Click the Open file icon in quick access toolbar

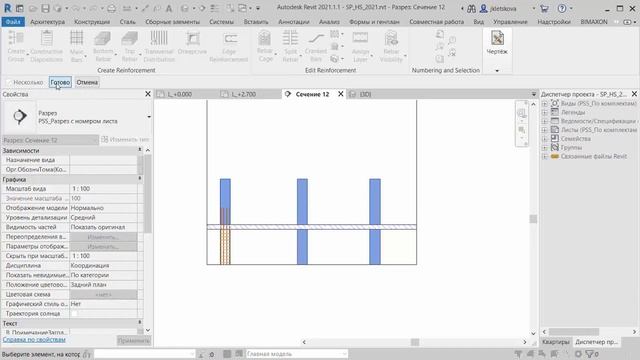click(33, 8)
